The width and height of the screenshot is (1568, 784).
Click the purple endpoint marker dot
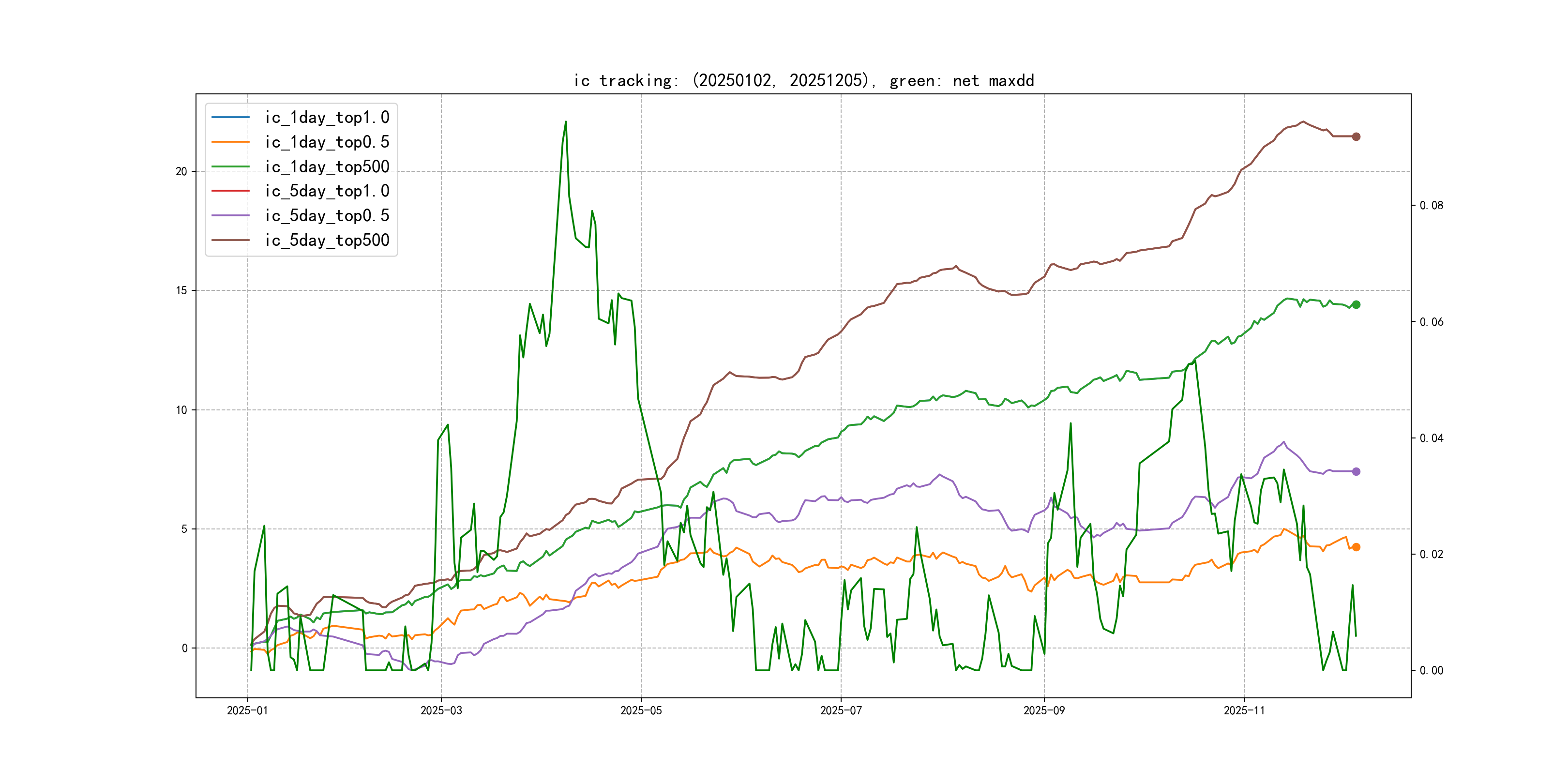coord(1356,472)
